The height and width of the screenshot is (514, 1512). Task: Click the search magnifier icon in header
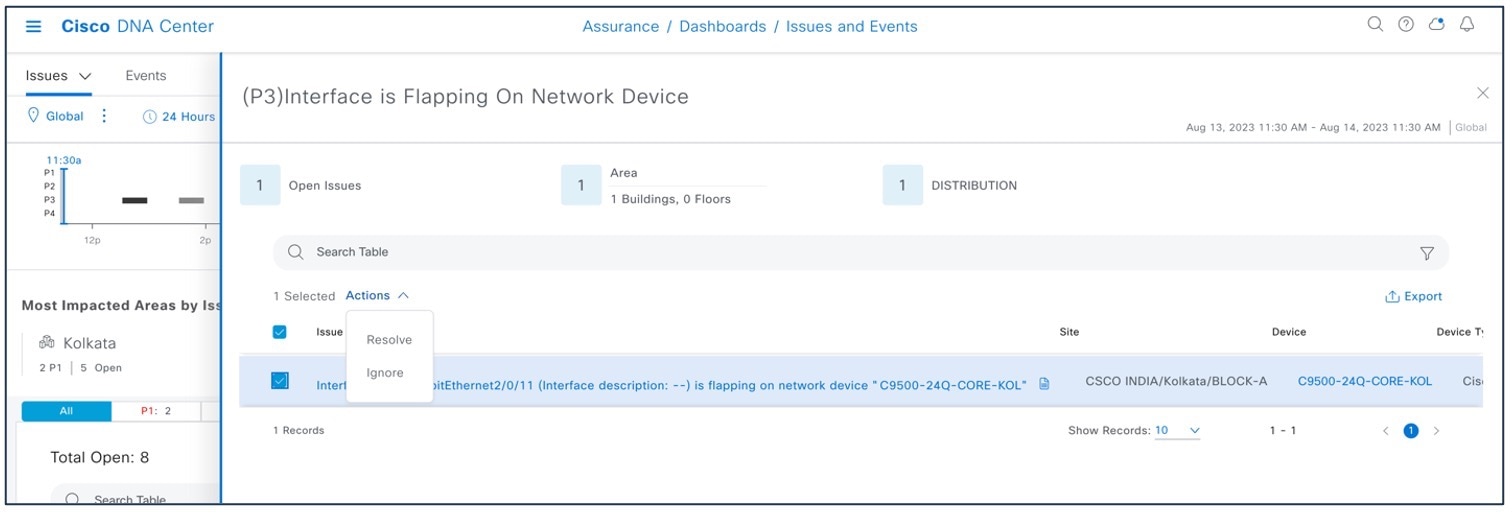(x=1375, y=24)
